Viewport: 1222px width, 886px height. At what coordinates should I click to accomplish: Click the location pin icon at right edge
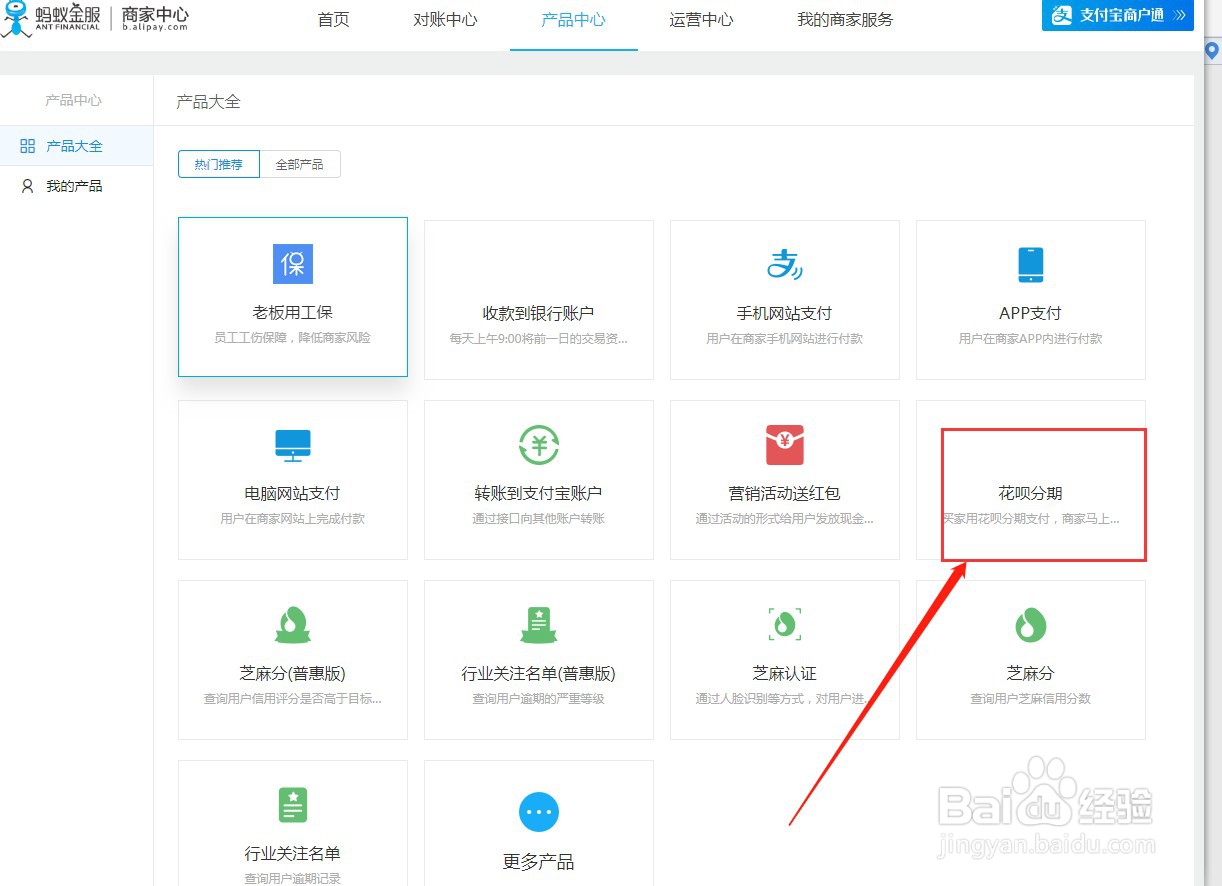click(x=1212, y=50)
